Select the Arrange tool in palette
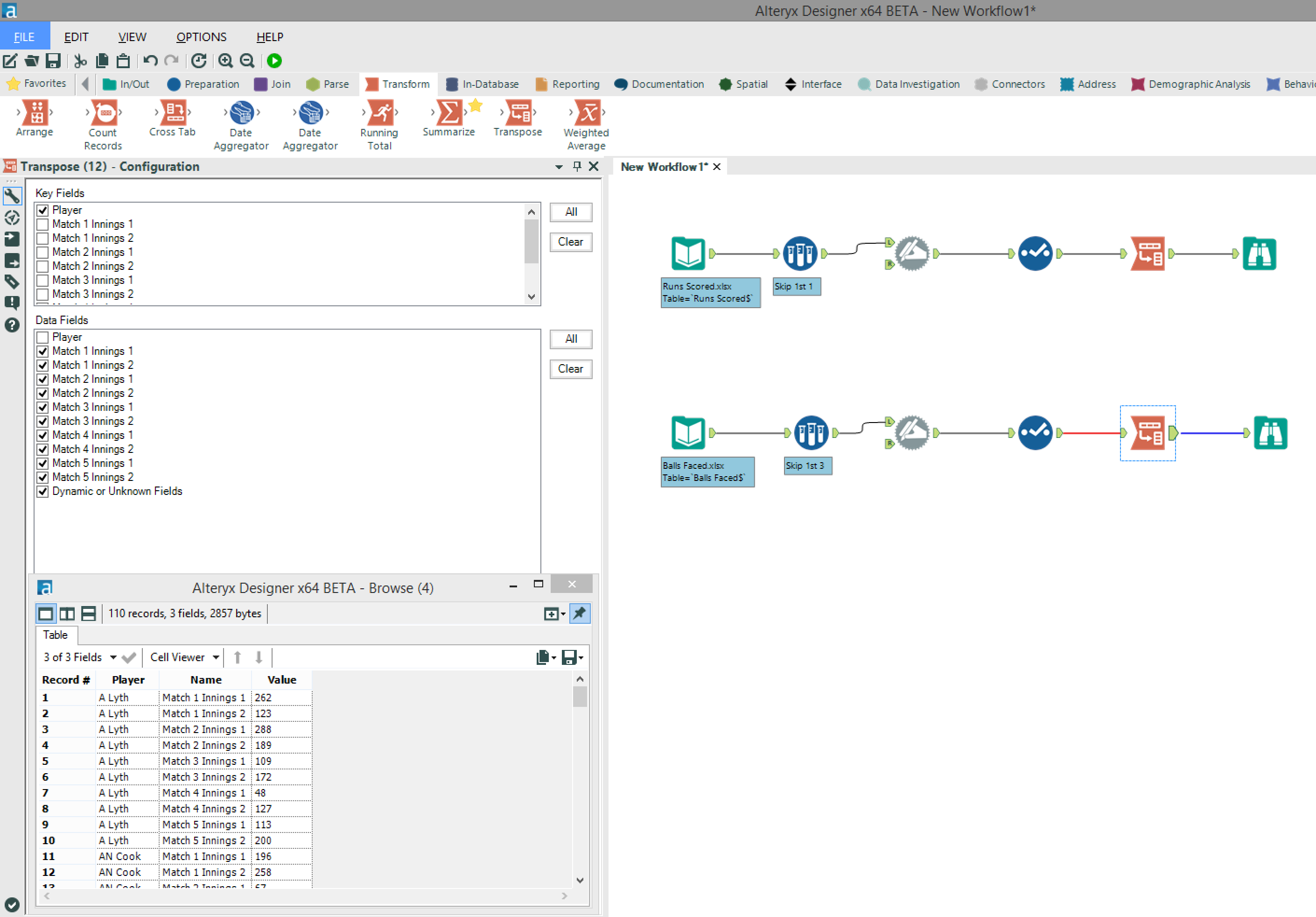The height and width of the screenshot is (917, 1316). (35, 119)
